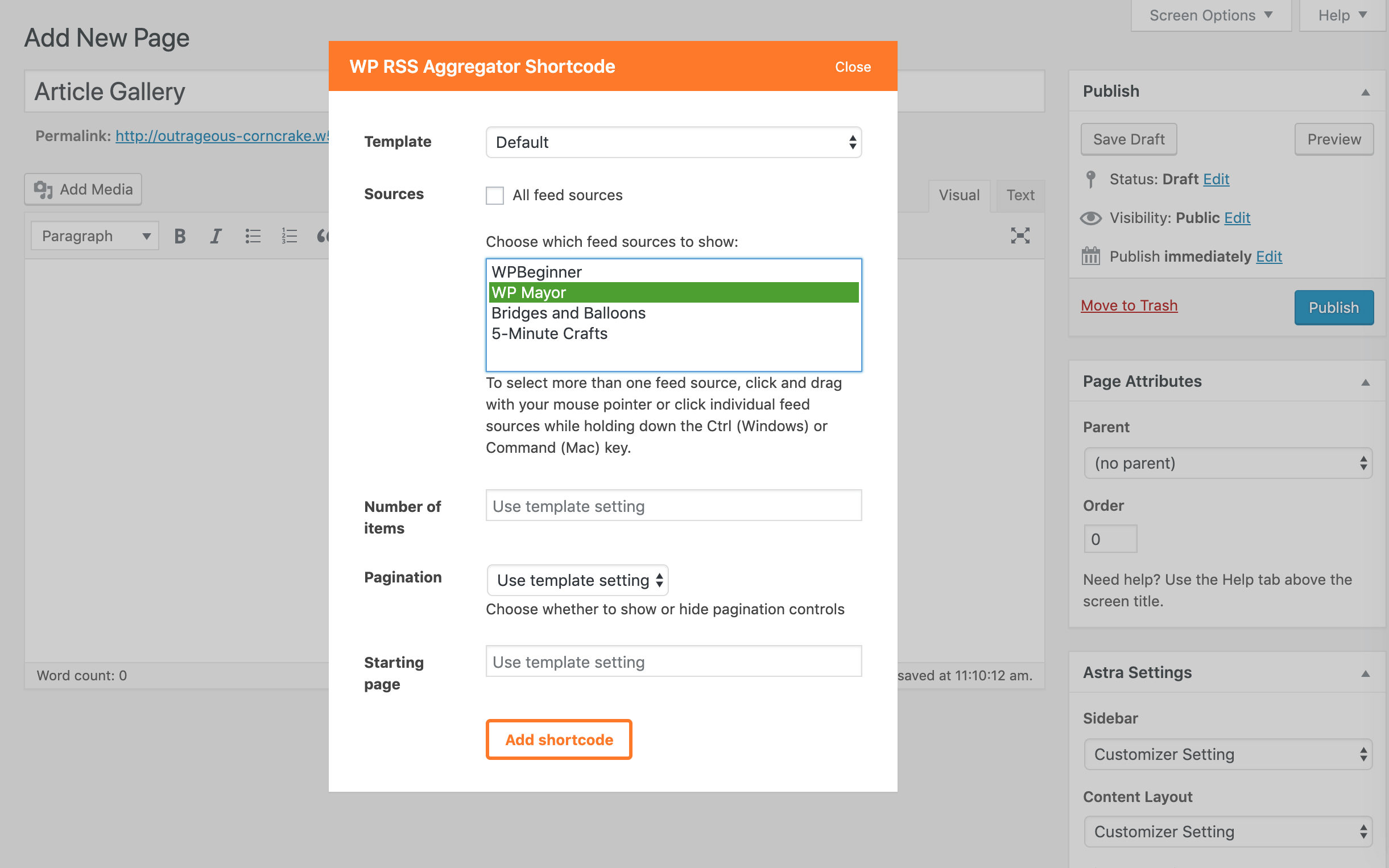This screenshot has width=1389, height=868.
Task: Focus the Number of items field
Action: click(x=674, y=505)
